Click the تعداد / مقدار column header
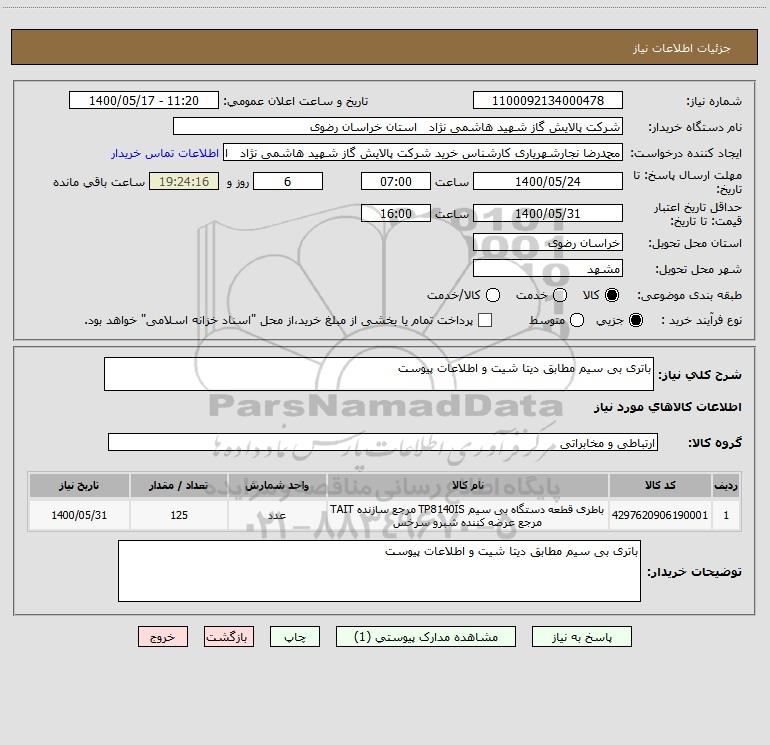The width and height of the screenshot is (770, 745). coord(179,485)
